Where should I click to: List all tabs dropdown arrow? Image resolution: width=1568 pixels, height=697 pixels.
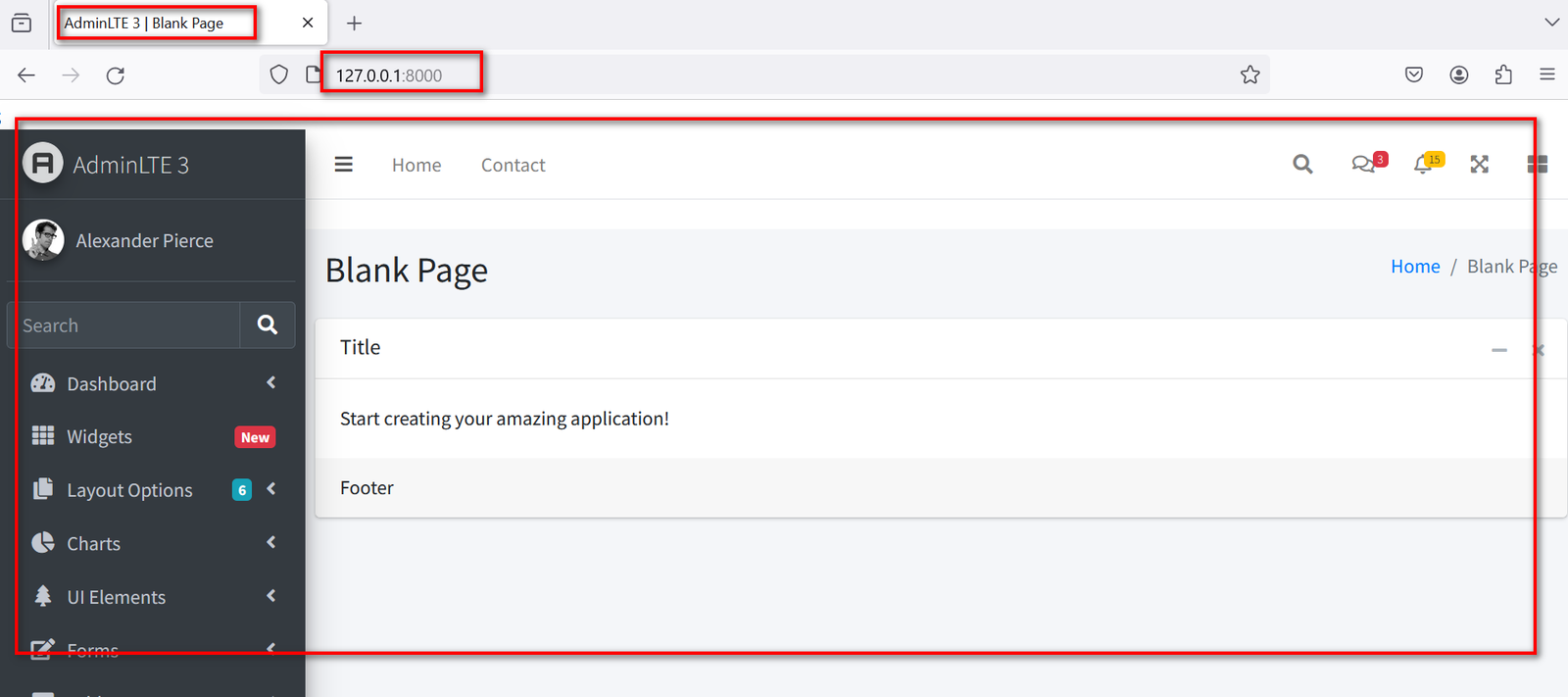(1551, 23)
